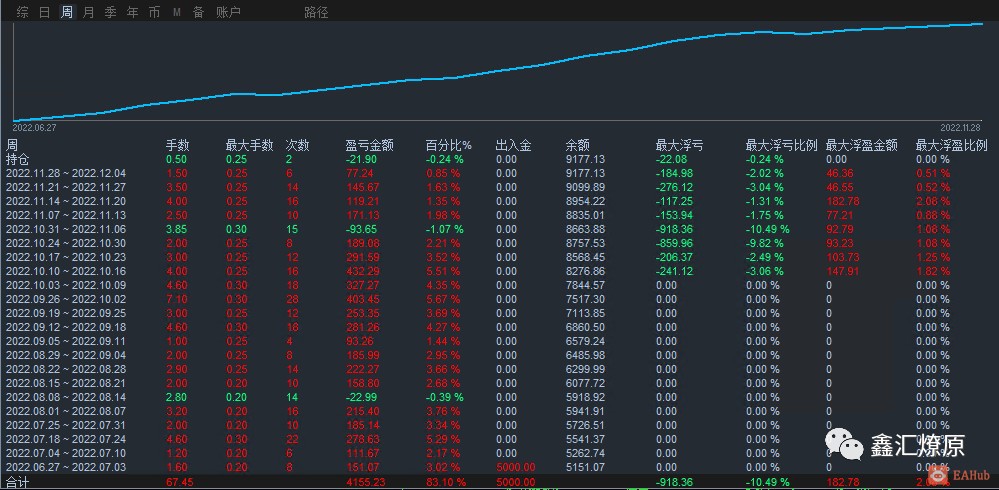Select week row 2022.09.26 ~ 2022.10.02
The width and height of the screenshot is (999, 490).
tap(66, 299)
